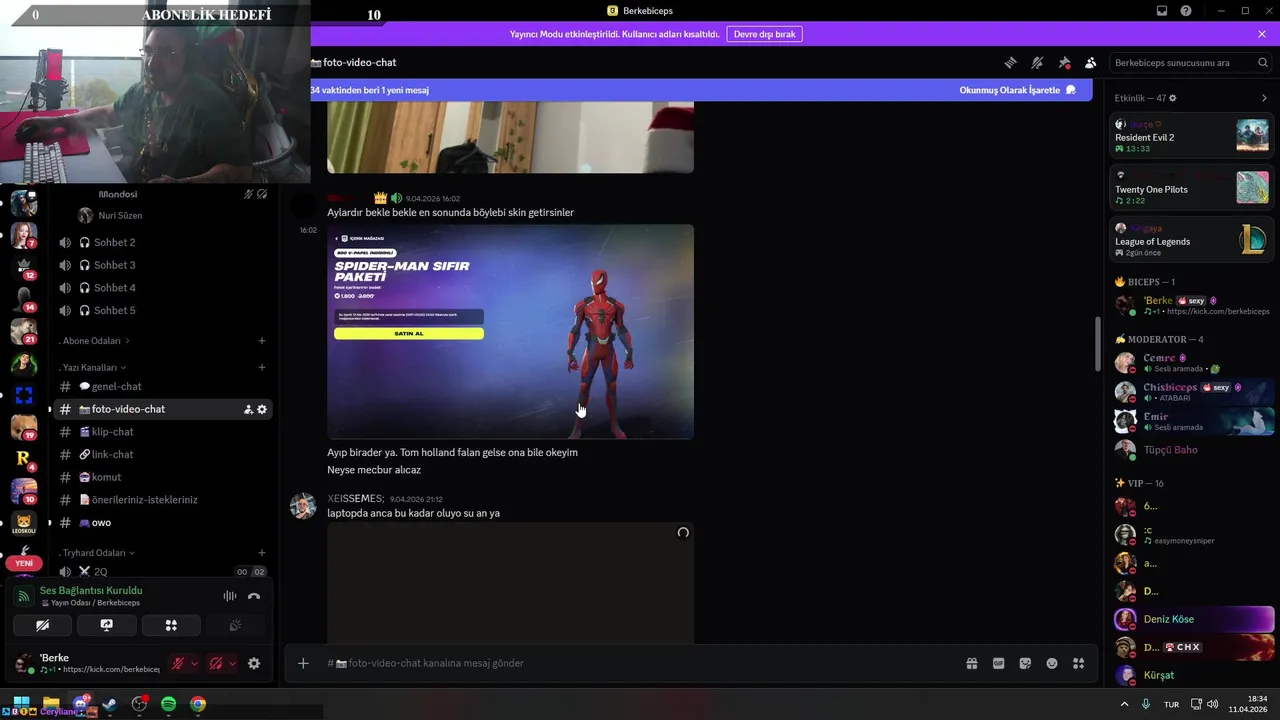1280x720 pixels.
Task: Turn on camera in voice panel
Action: (42, 625)
